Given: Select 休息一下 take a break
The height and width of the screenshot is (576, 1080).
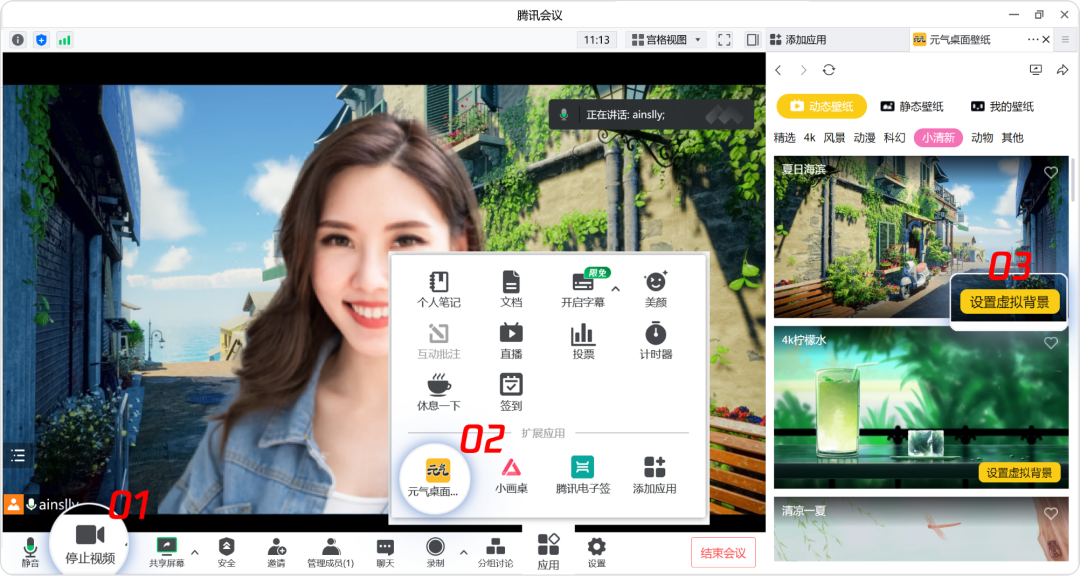Looking at the screenshot, I should 439,393.
